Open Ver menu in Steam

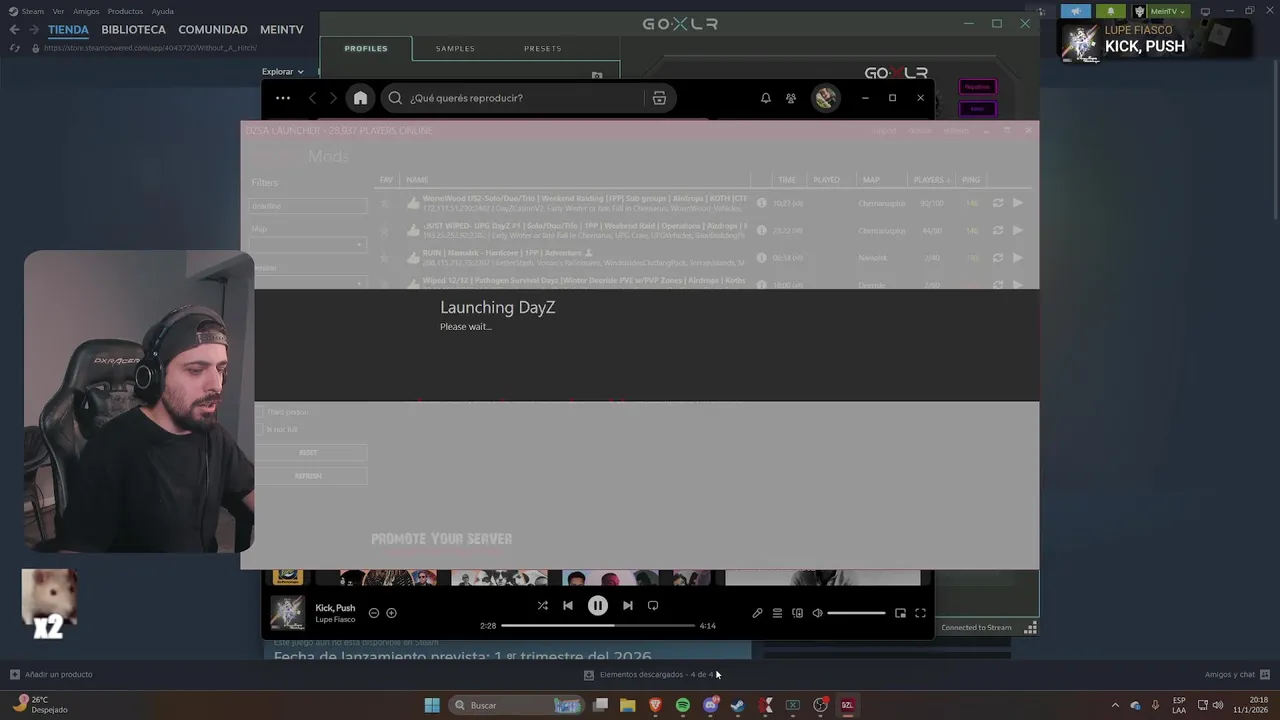tap(58, 11)
